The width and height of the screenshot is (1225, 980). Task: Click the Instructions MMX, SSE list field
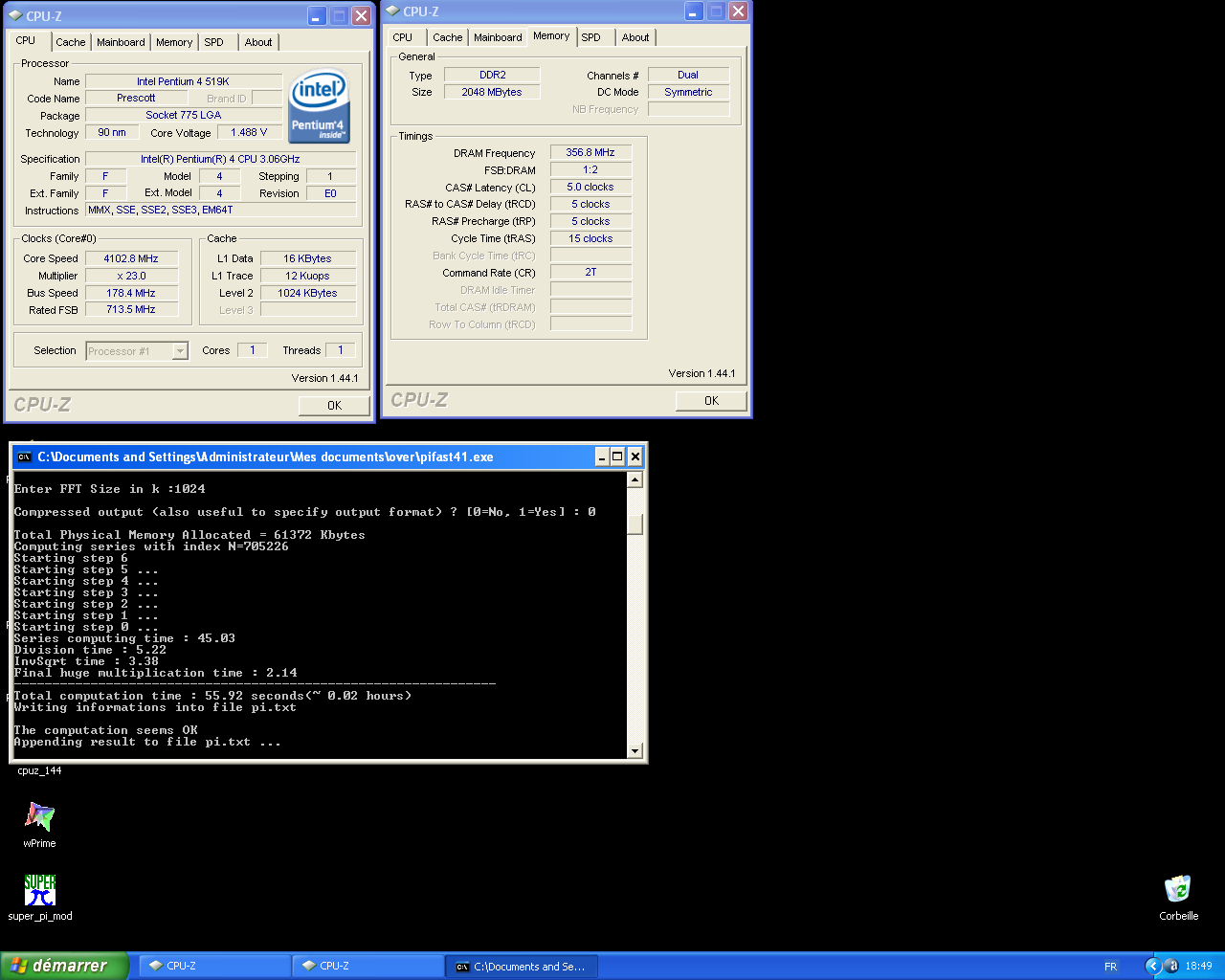[x=221, y=210]
